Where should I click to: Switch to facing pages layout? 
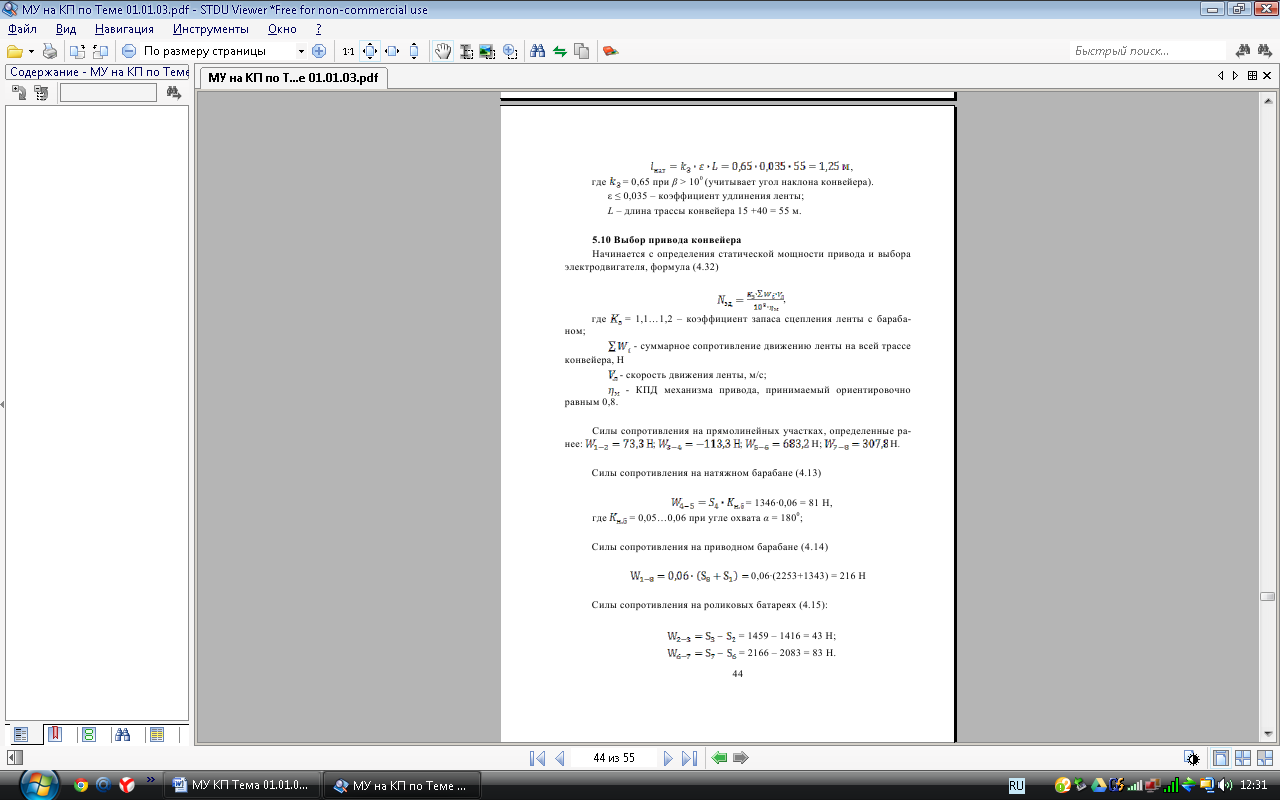(1243, 758)
